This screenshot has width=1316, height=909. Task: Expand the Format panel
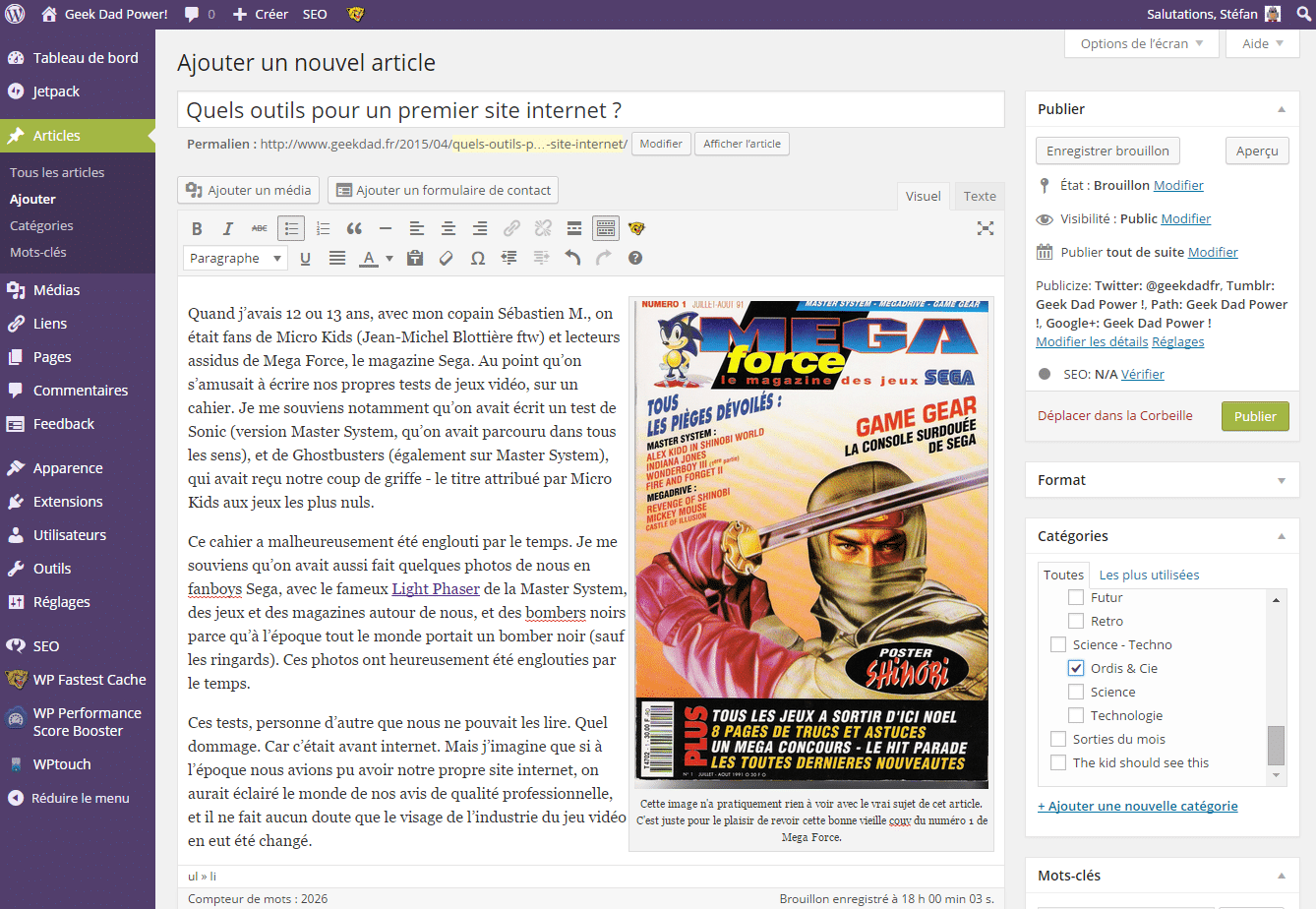click(x=1281, y=480)
